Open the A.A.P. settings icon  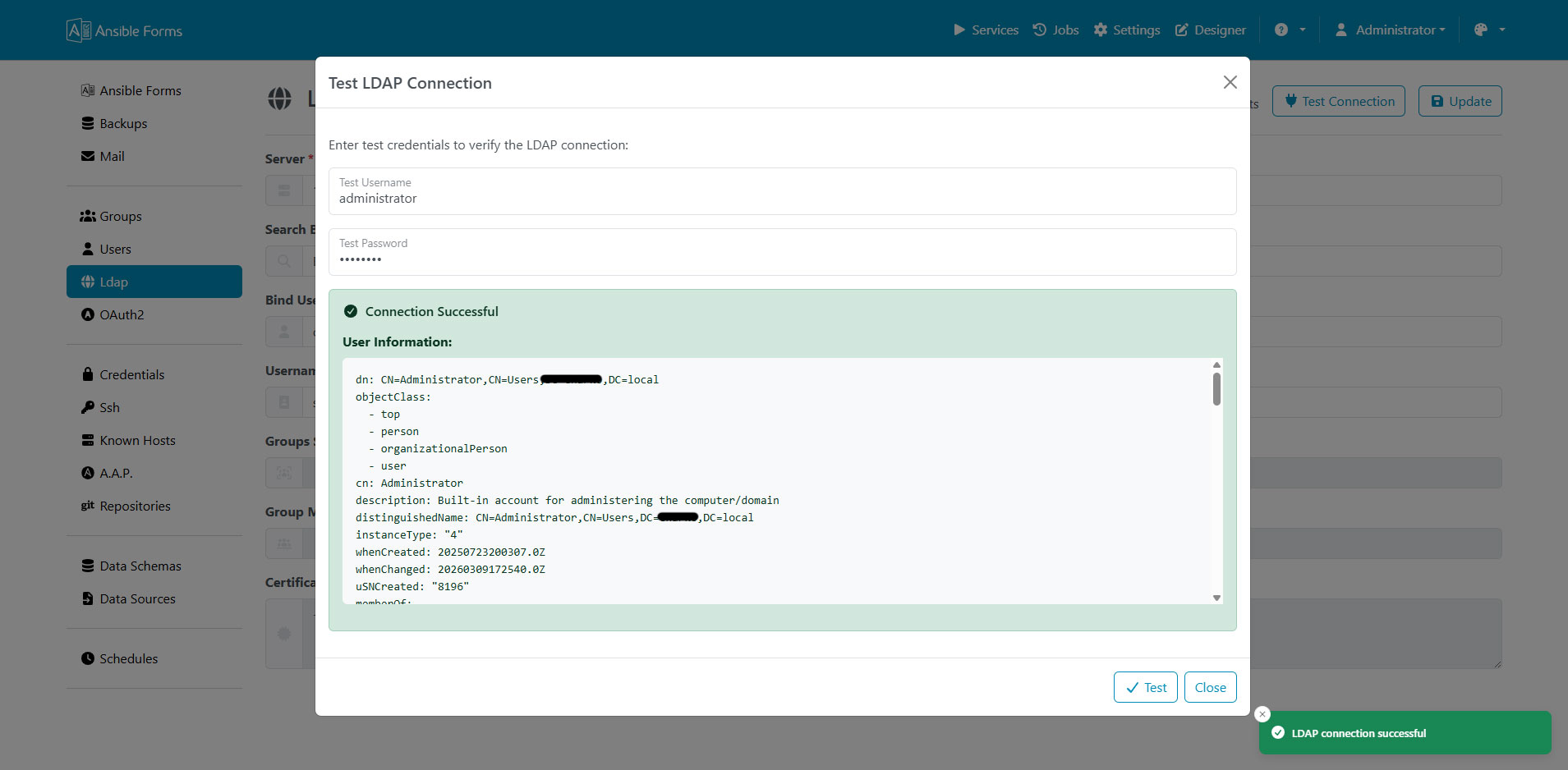pyautogui.click(x=88, y=473)
